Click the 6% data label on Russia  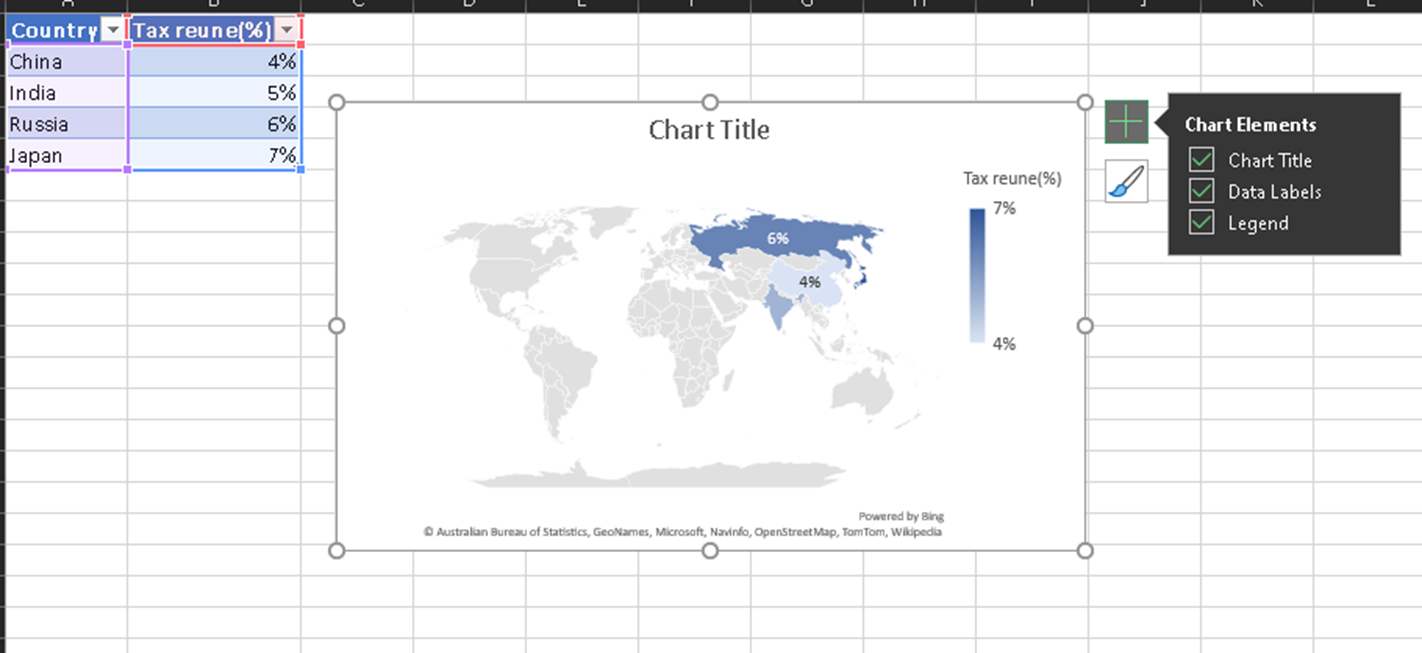click(777, 239)
